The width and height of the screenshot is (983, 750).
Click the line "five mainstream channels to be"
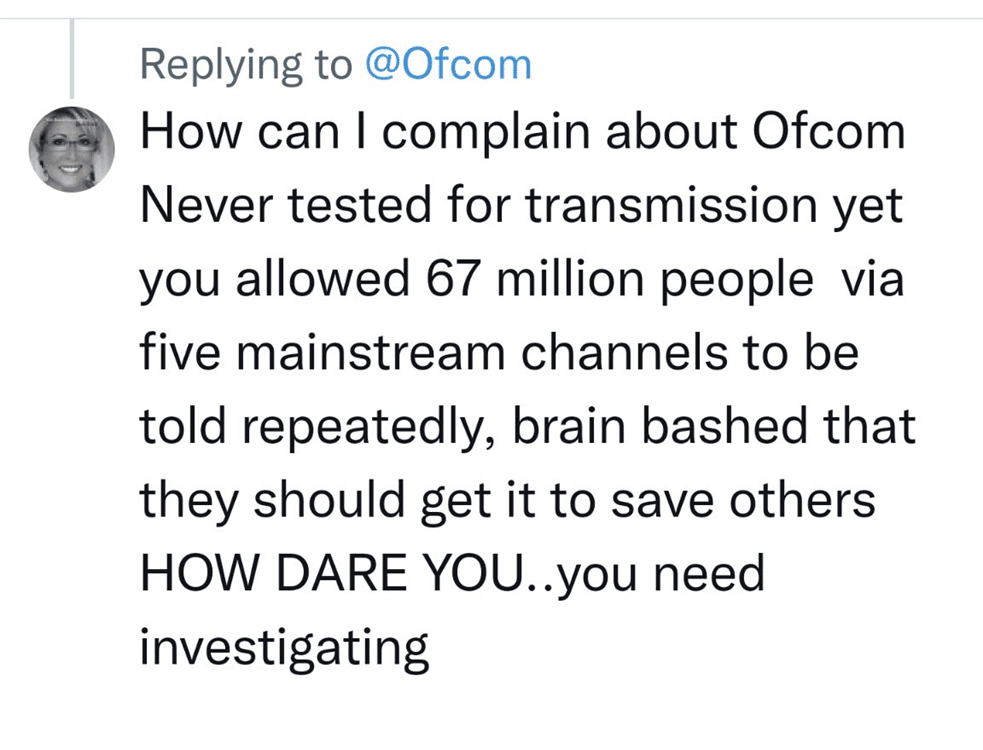pyautogui.click(x=499, y=354)
